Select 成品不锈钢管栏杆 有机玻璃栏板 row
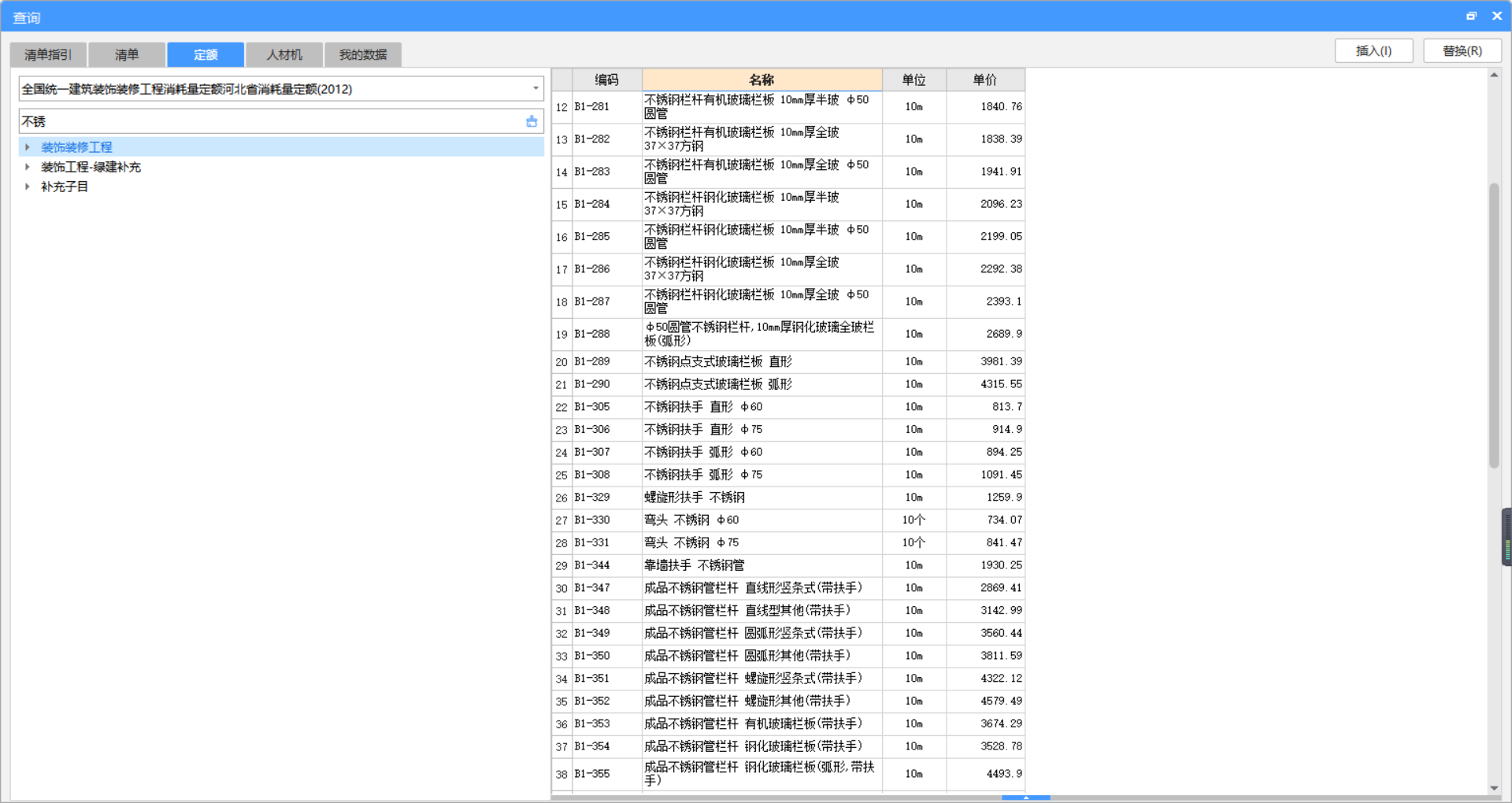This screenshot has width=1512, height=803. 788,723
